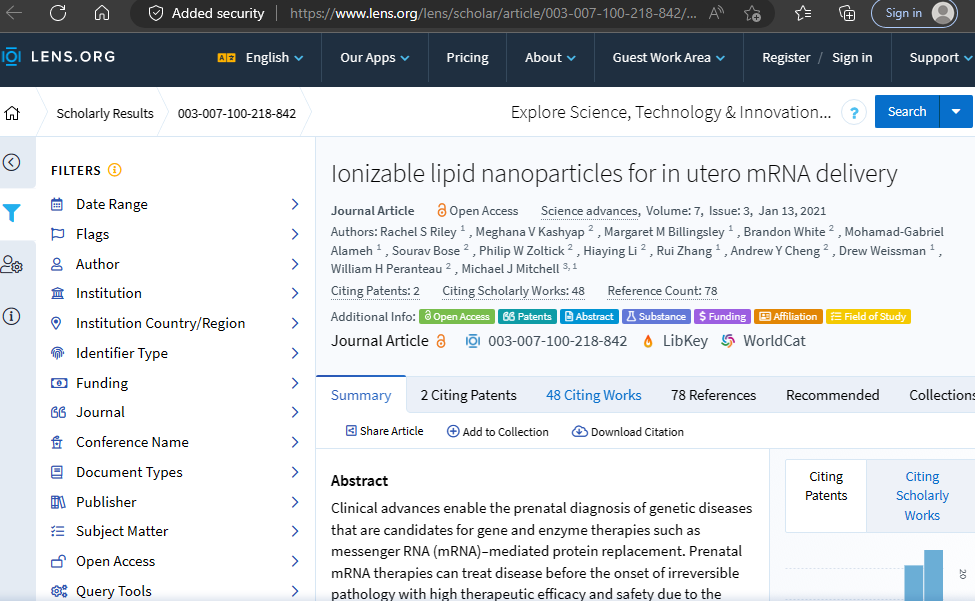975x609 pixels.
Task: Open Guest Work Area dropdown
Action: coord(668,58)
